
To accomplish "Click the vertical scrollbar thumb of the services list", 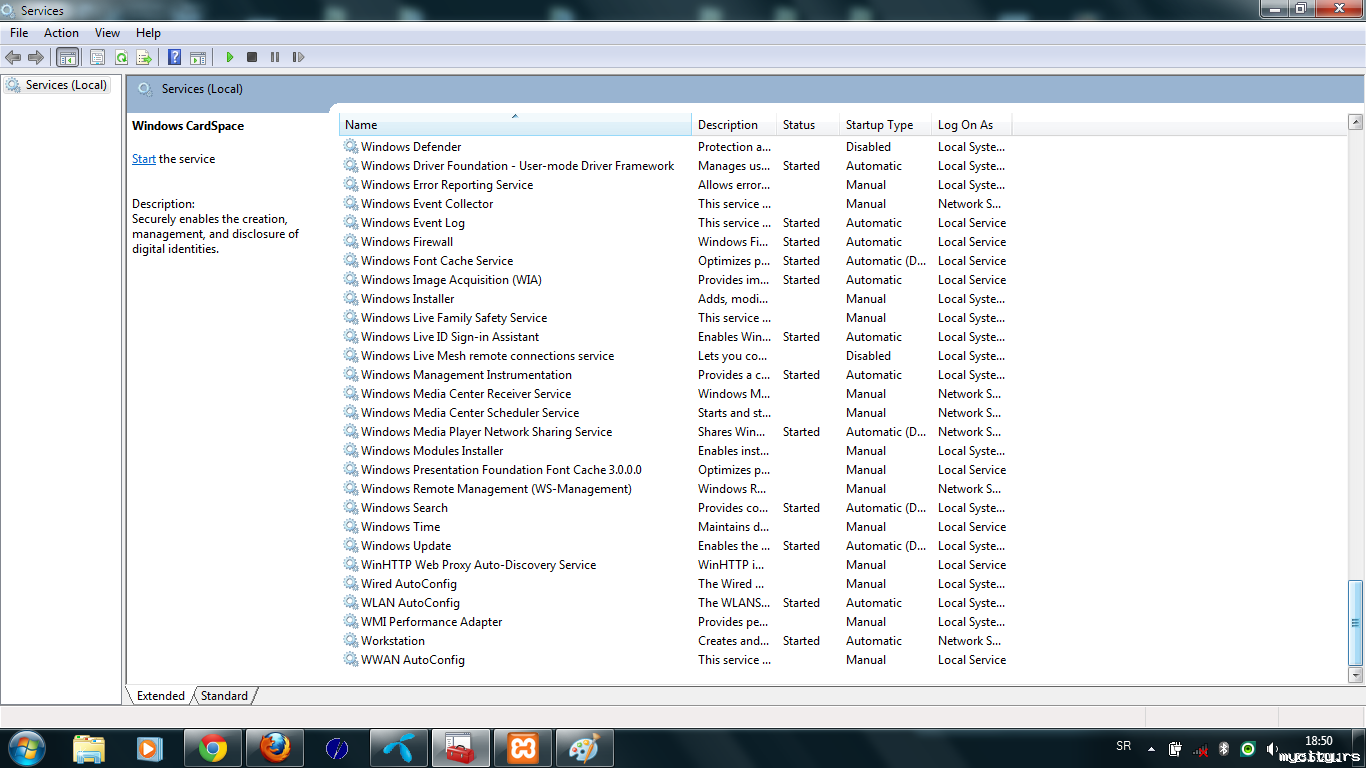I will (x=1355, y=623).
